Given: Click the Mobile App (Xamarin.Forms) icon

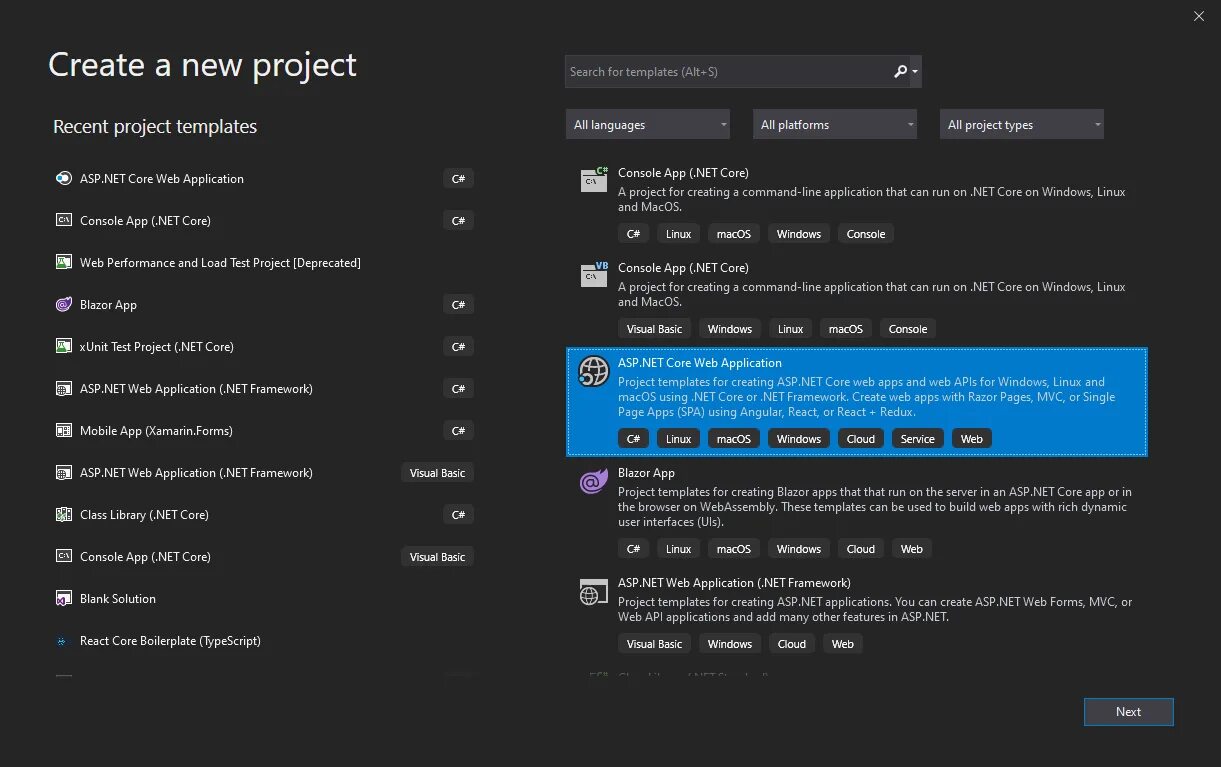Looking at the screenshot, I should [63, 431].
